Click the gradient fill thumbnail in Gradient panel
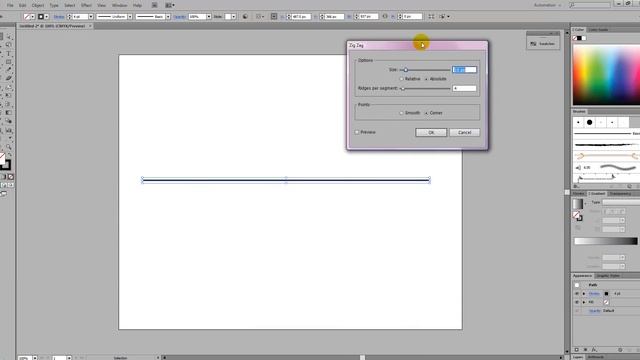This screenshot has width=640, height=360. click(578, 204)
